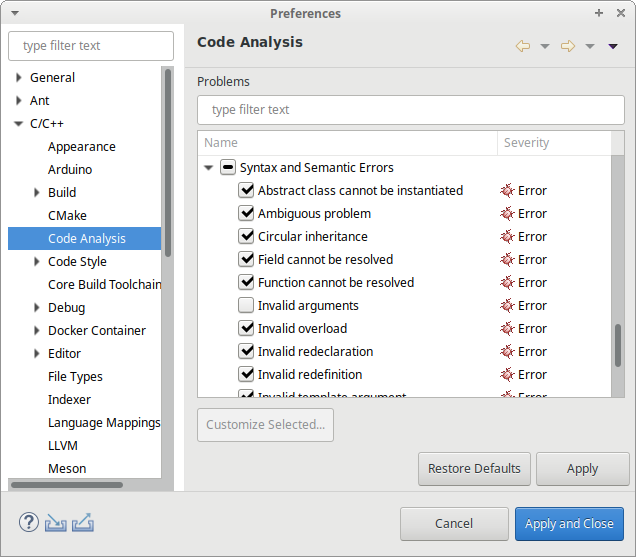Sort problems by the Name column
Image resolution: width=636 pixels, height=557 pixels.
(347, 143)
